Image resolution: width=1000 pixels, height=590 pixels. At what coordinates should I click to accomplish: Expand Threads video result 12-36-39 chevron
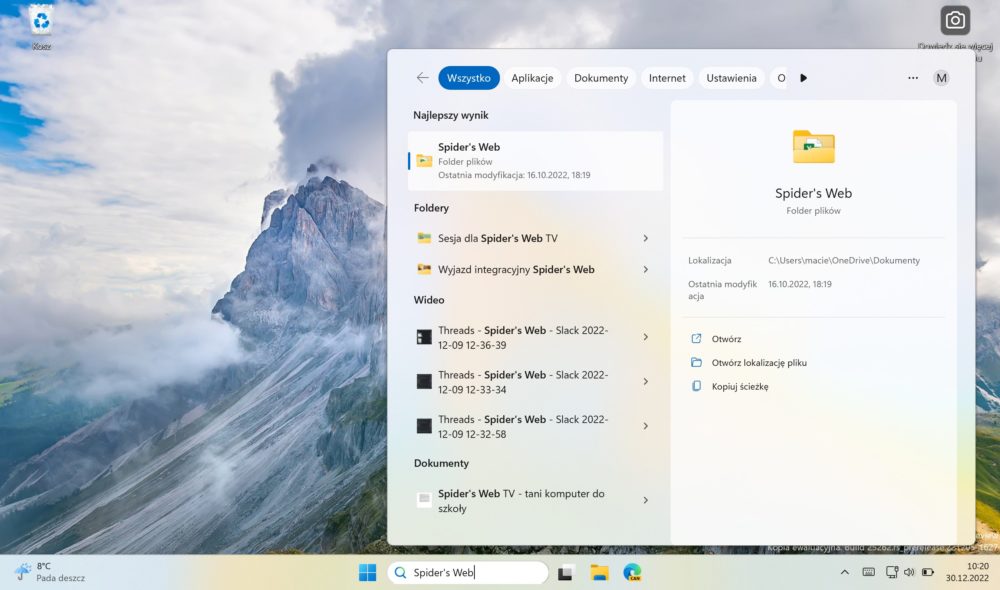(x=645, y=337)
